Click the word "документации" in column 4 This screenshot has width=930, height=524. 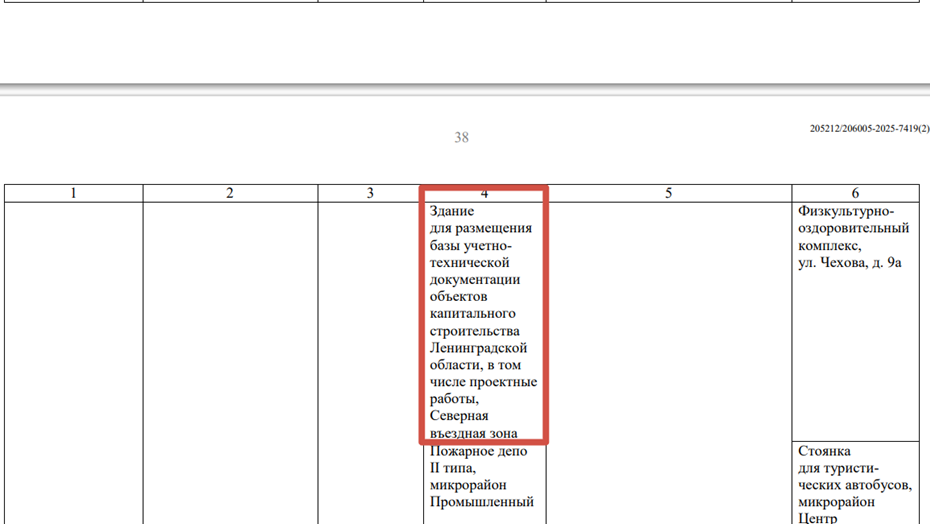[x=475, y=279]
